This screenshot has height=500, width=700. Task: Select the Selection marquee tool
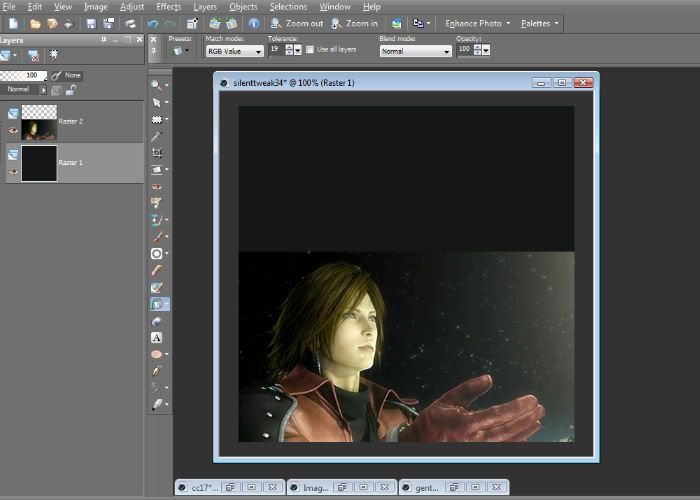(x=156, y=119)
